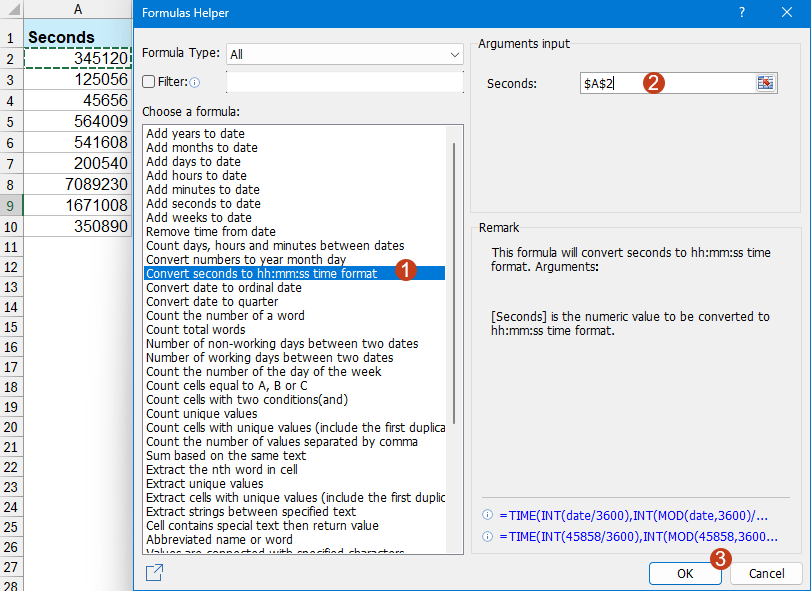Pick 'Count total words' from formula list
This screenshot has height=591, width=811.
click(195, 329)
